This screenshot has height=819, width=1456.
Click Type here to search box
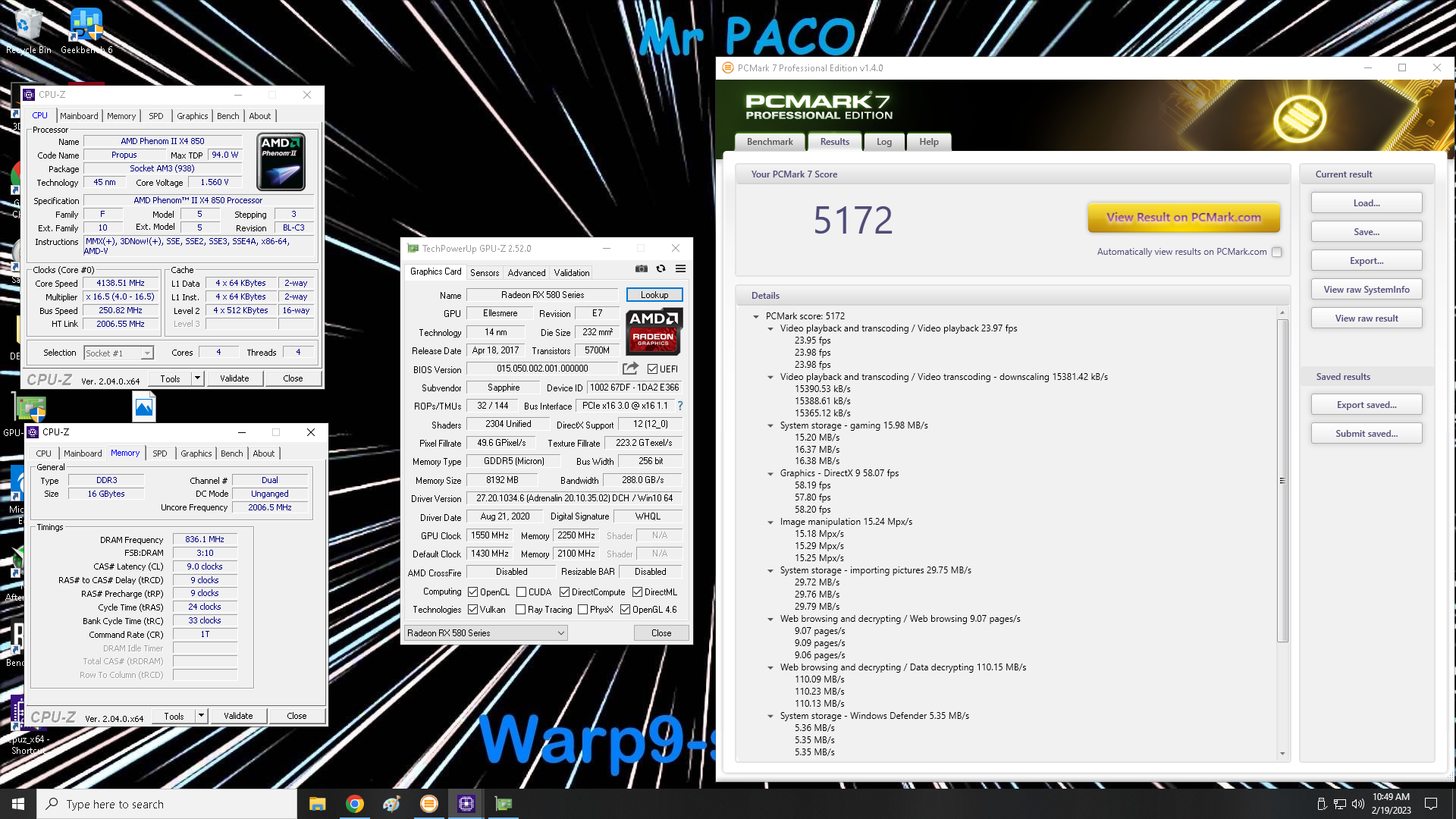coord(167,804)
